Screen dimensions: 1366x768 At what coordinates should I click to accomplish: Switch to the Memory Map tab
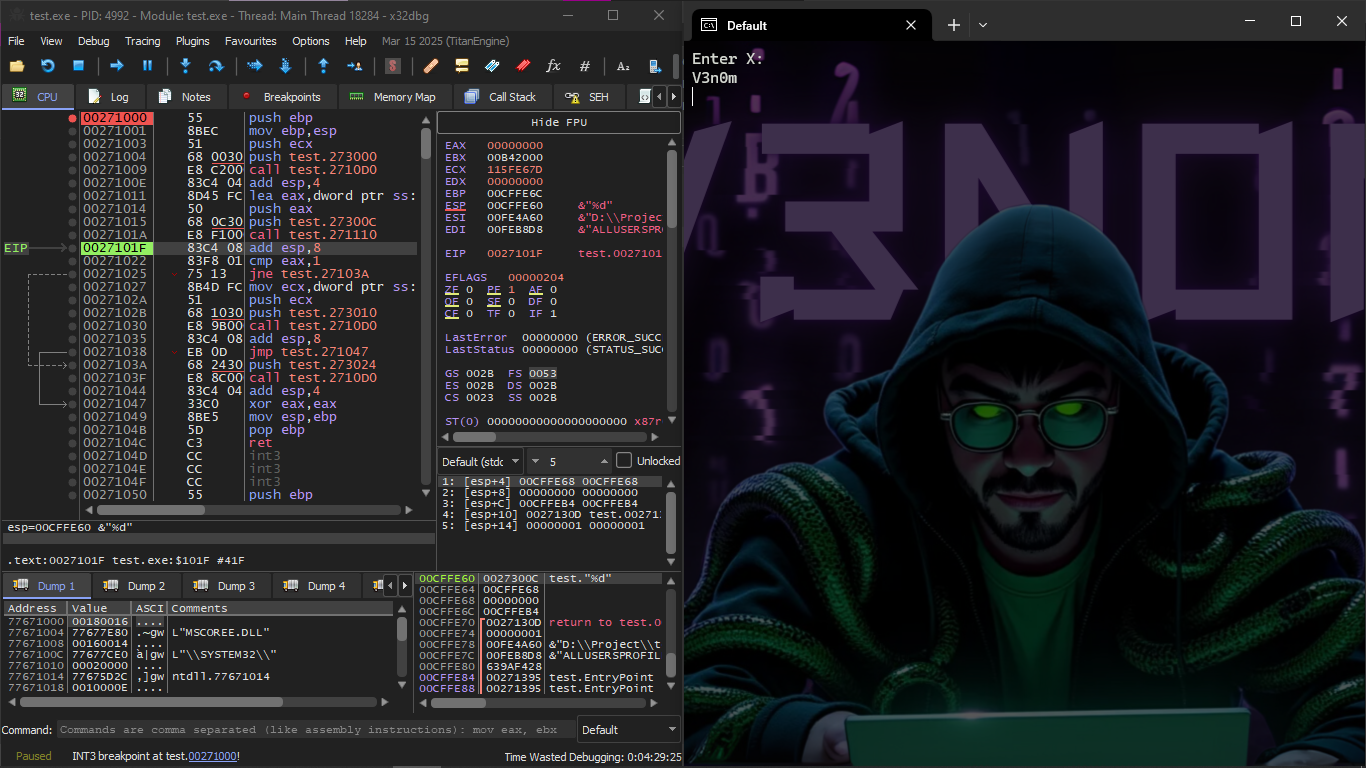tap(393, 97)
